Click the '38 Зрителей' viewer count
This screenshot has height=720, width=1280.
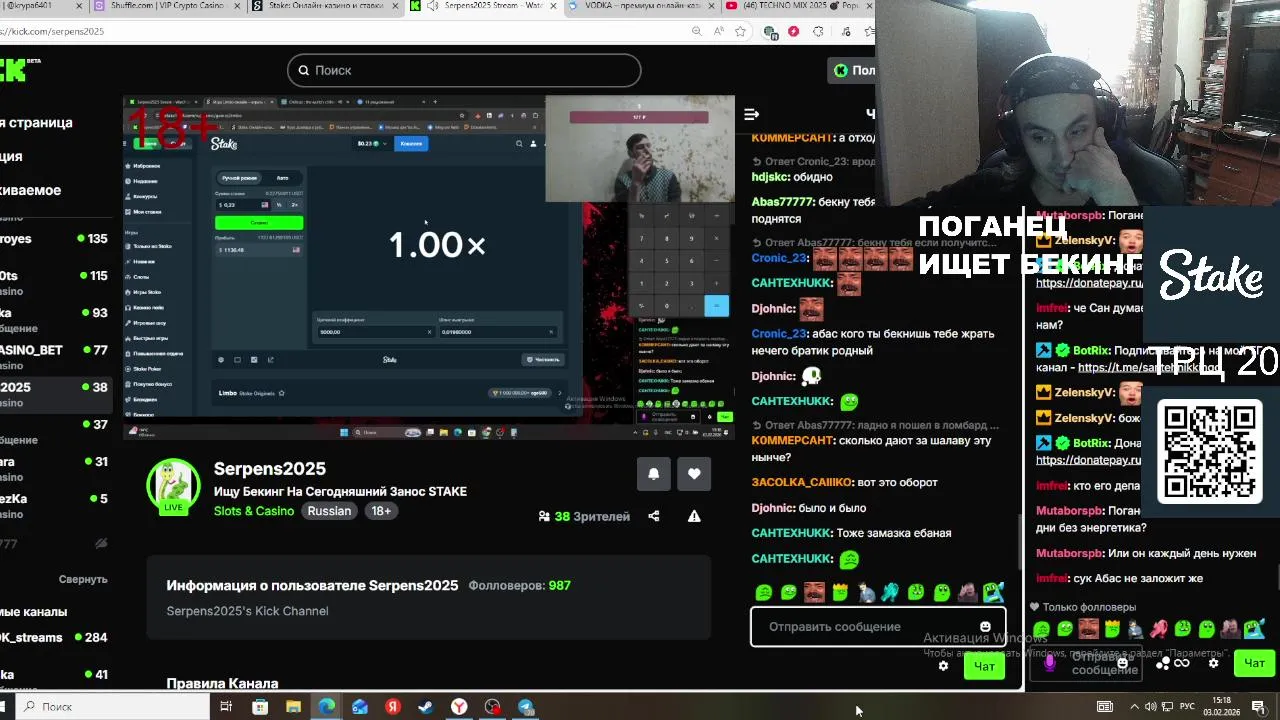point(584,516)
